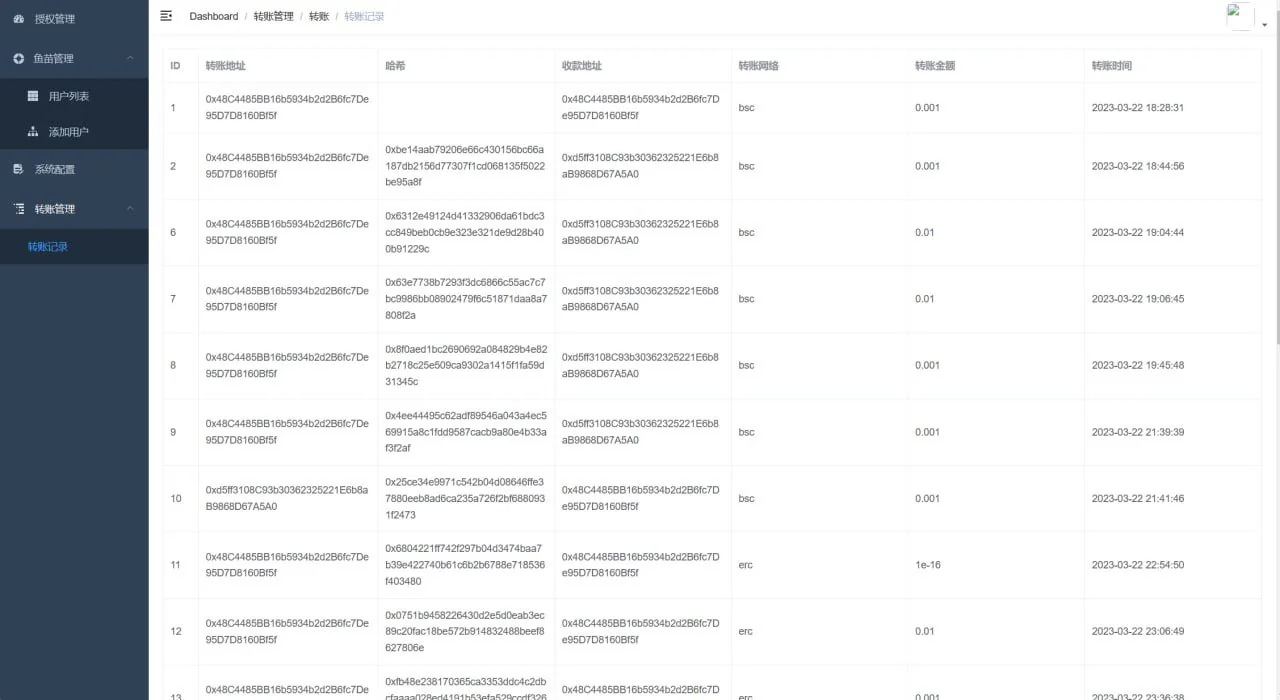Click the 转账管理 breadcrumb
This screenshot has height=700, width=1280.
[273, 16]
